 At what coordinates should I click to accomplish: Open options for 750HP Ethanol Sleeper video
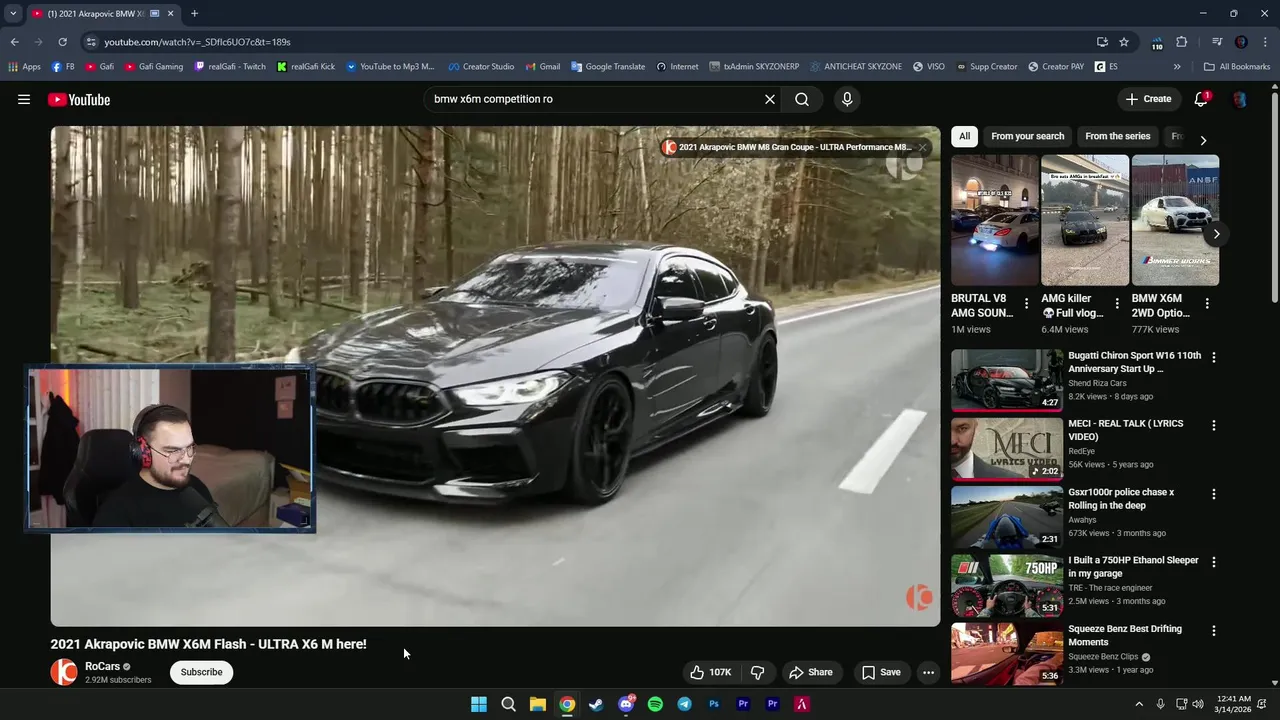(1214, 562)
